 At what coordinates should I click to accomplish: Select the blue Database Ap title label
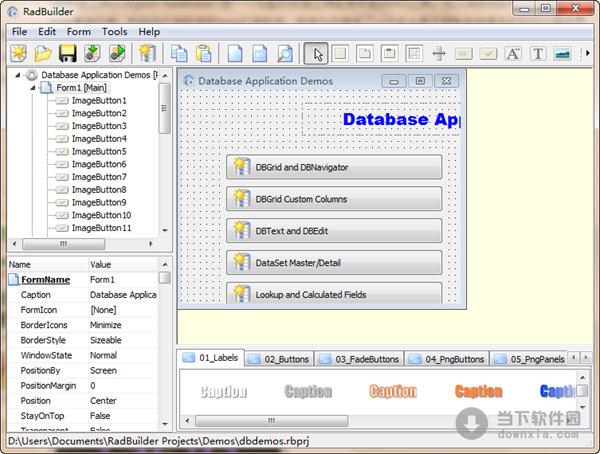[401, 119]
